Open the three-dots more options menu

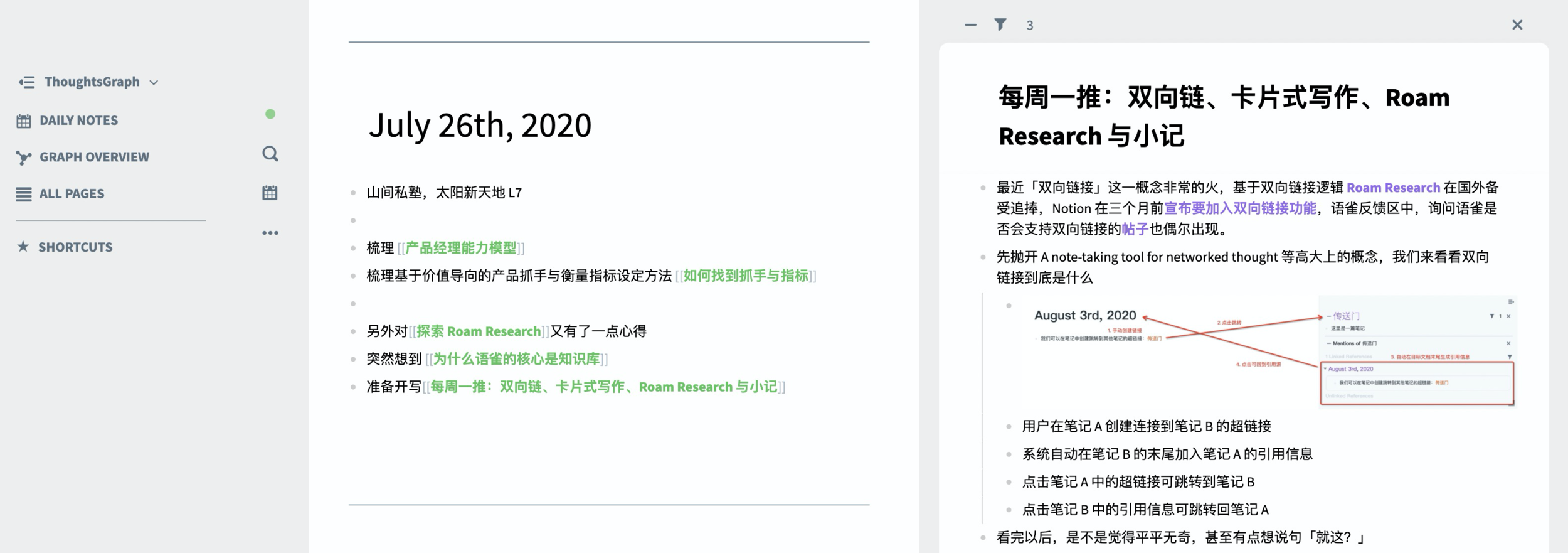point(270,233)
